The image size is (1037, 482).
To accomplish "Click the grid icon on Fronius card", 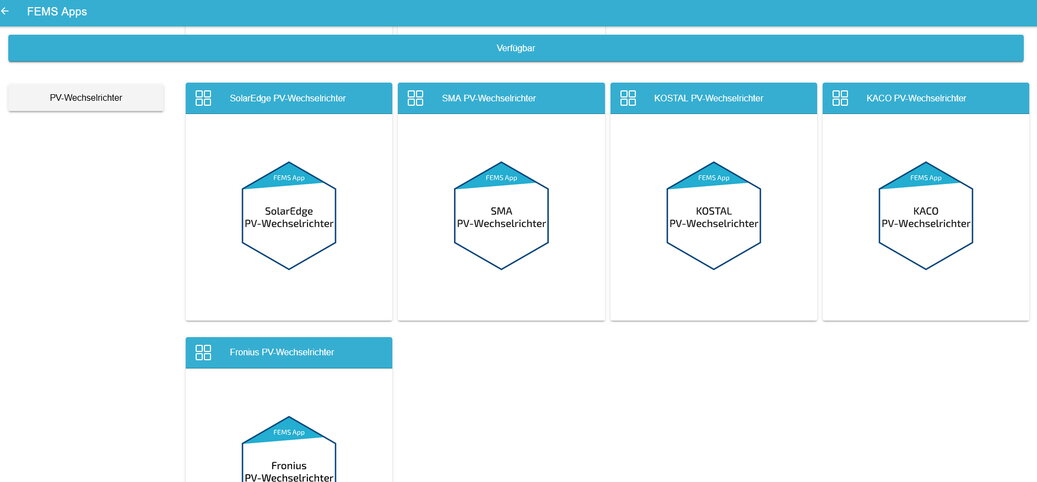I will [203, 352].
